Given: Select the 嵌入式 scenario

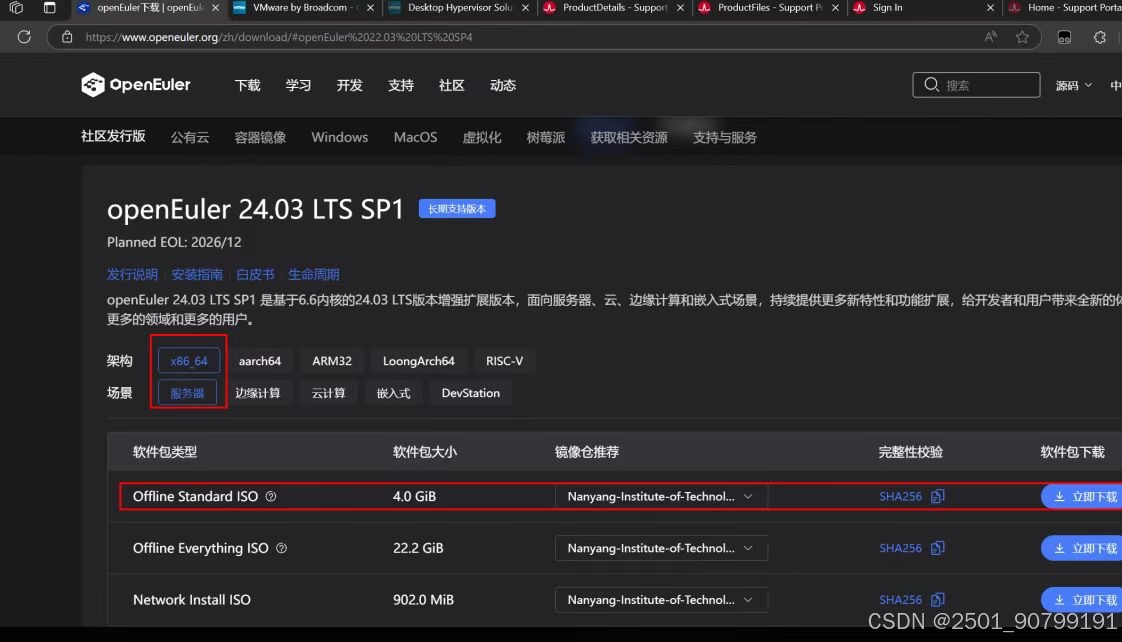Looking at the screenshot, I should (x=394, y=393).
